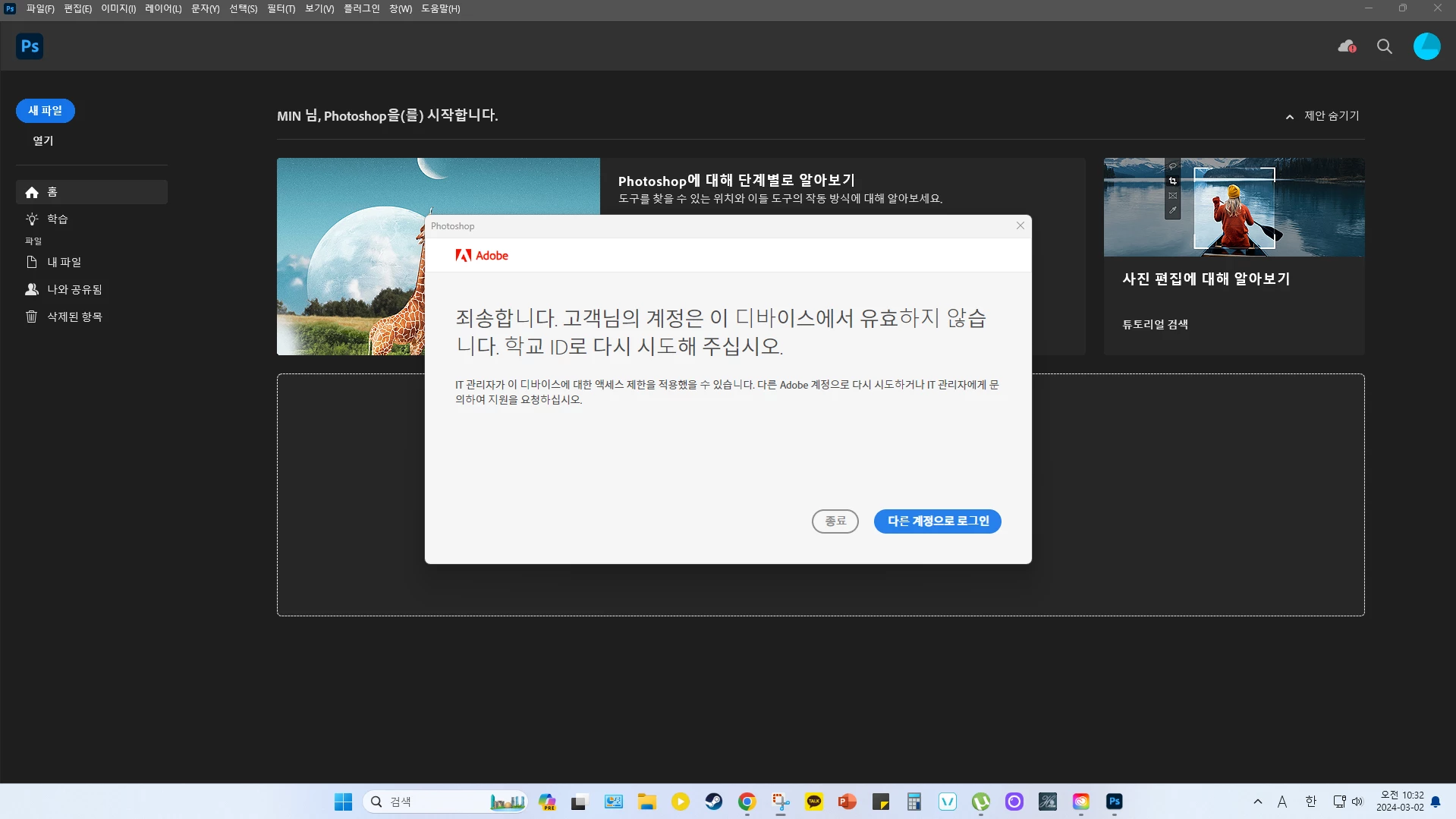
Task: Open uTorrent from taskbar
Action: point(981,802)
